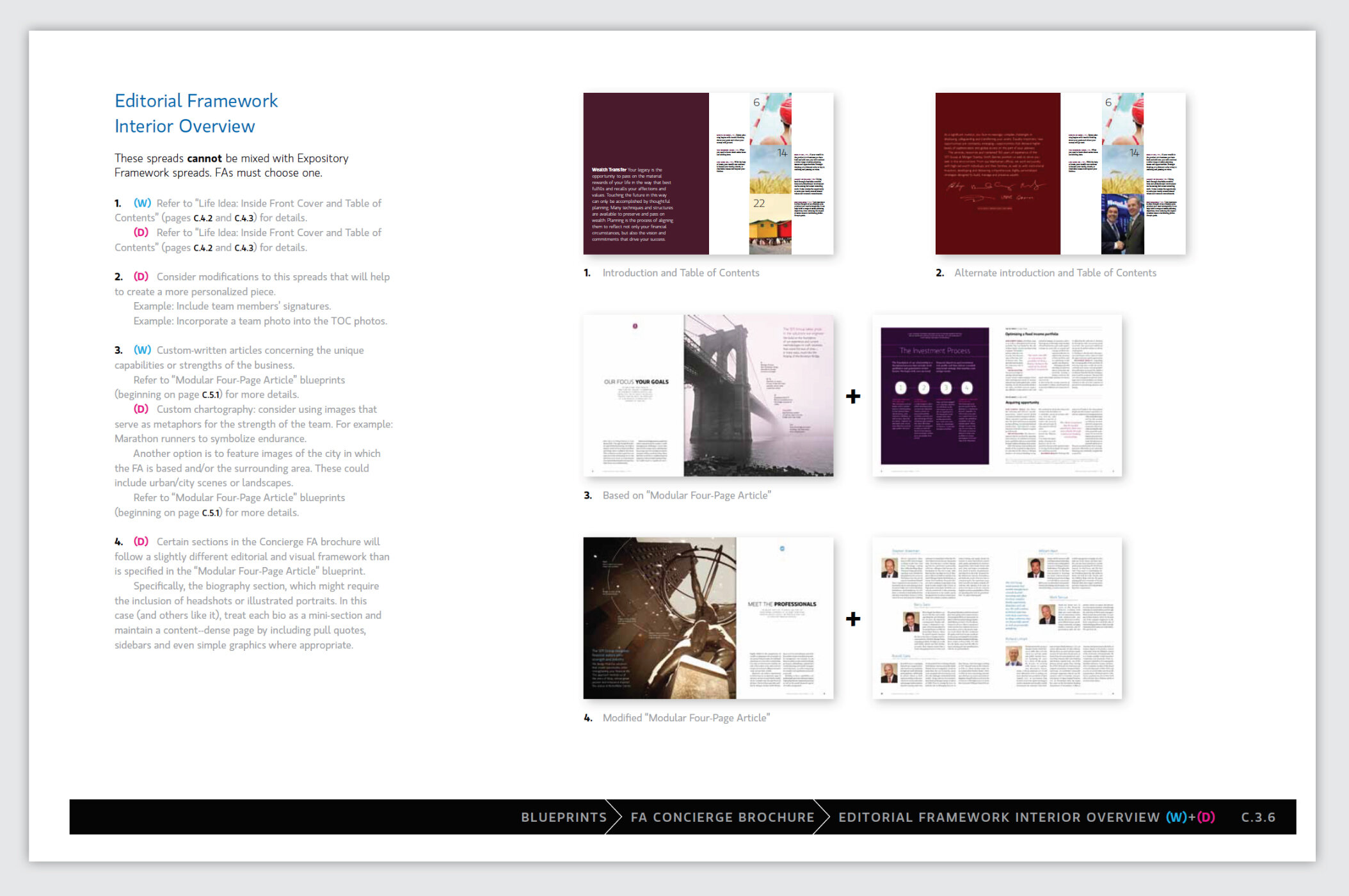Click the BLUEPRINTS breadcrumb in footer bar
Viewport: 1349px width, 896px height.
pyautogui.click(x=563, y=817)
